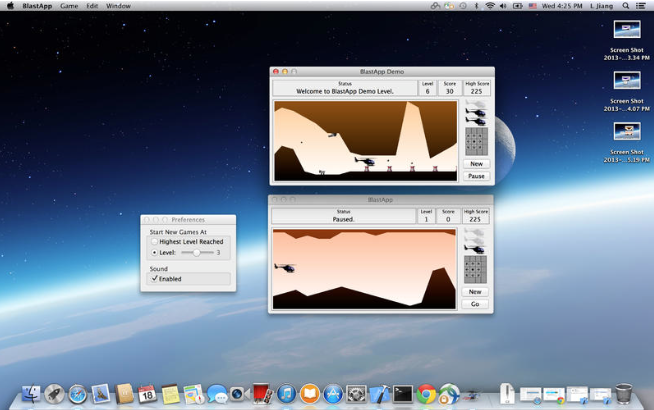This screenshot has width=654, height=410.
Task: Open the BlastApp application menu
Action: coord(37,6)
